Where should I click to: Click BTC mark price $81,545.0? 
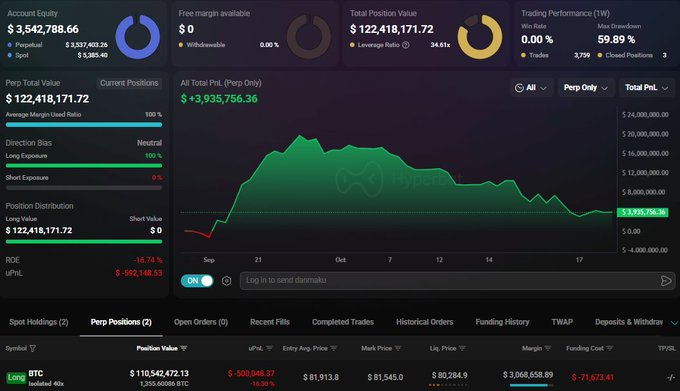coord(385,378)
